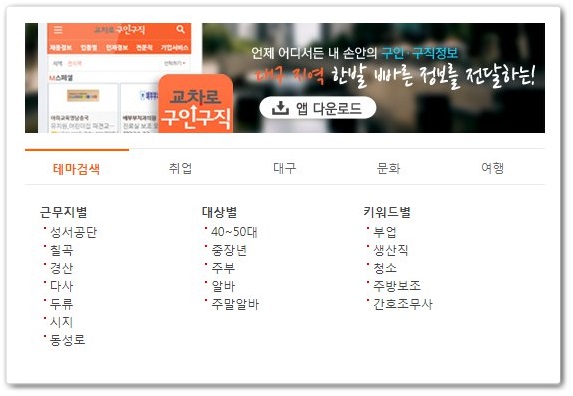This screenshot has height=396, width=573.
Task: Click the 주방보조 keyword link
Action: pos(396,286)
